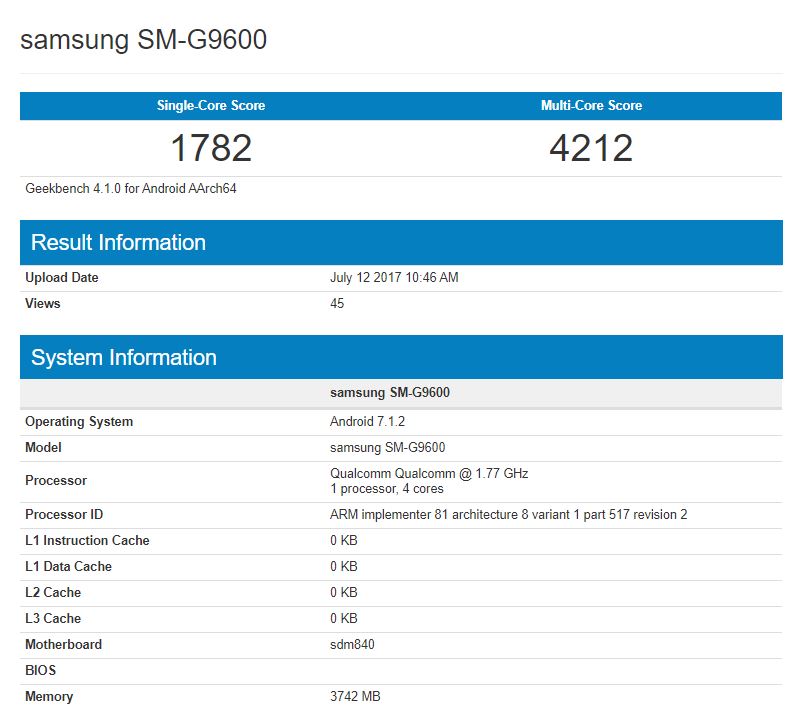Click the Processor row label
794x719 pixels.
pos(56,481)
